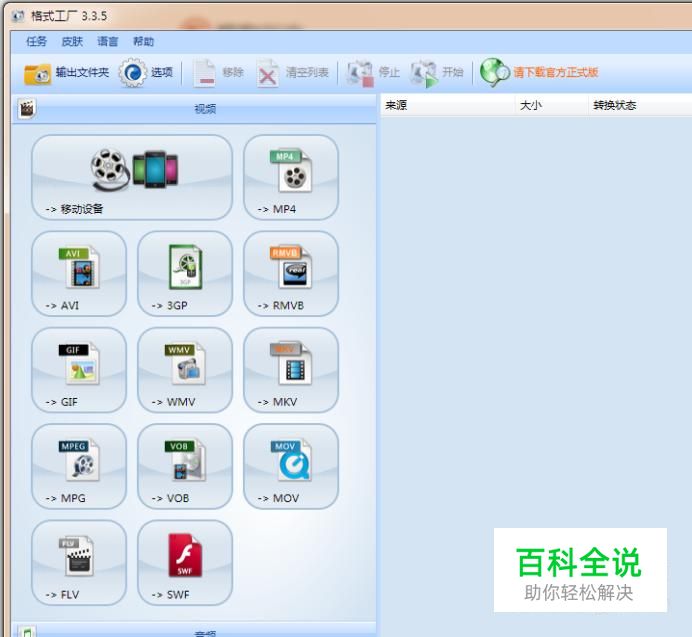Image resolution: width=692 pixels, height=637 pixels.
Task: Open 请下载官方正式版 link
Action: tap(556, 72)
